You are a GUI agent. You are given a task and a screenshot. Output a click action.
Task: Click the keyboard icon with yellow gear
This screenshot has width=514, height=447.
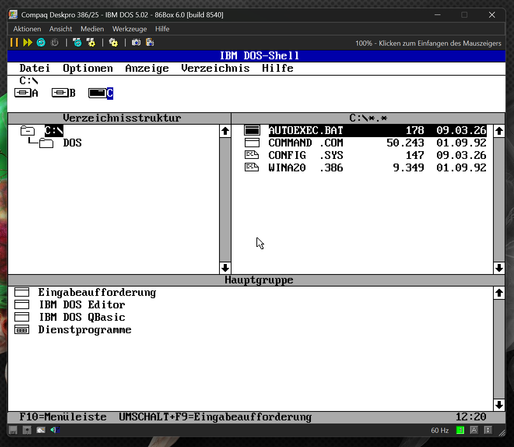[91, 43]
